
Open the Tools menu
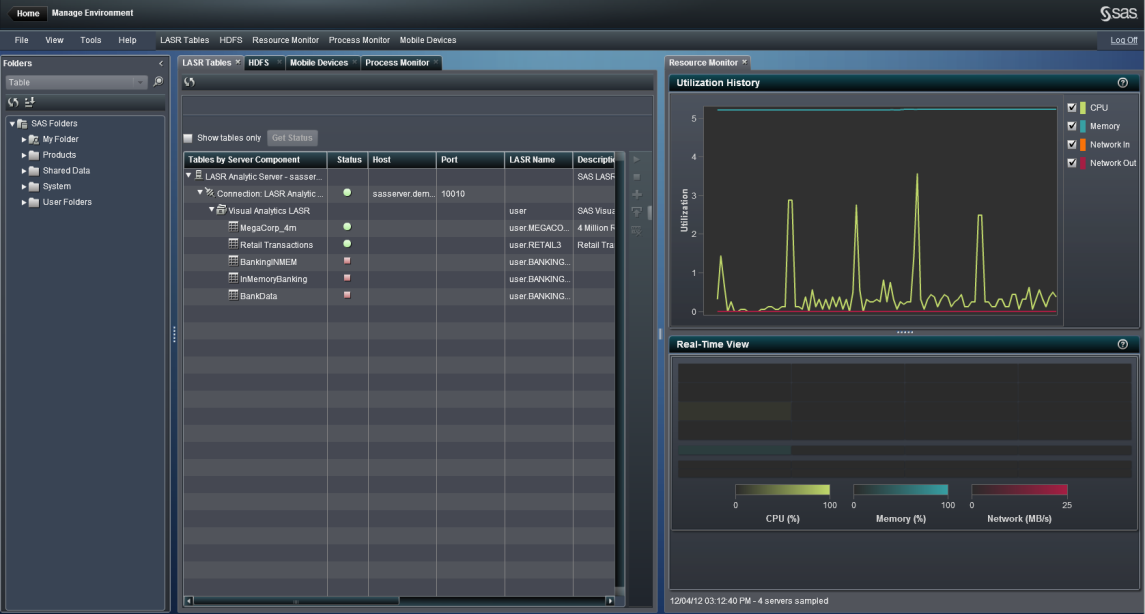pyautogui.click(x=91, y=40)
